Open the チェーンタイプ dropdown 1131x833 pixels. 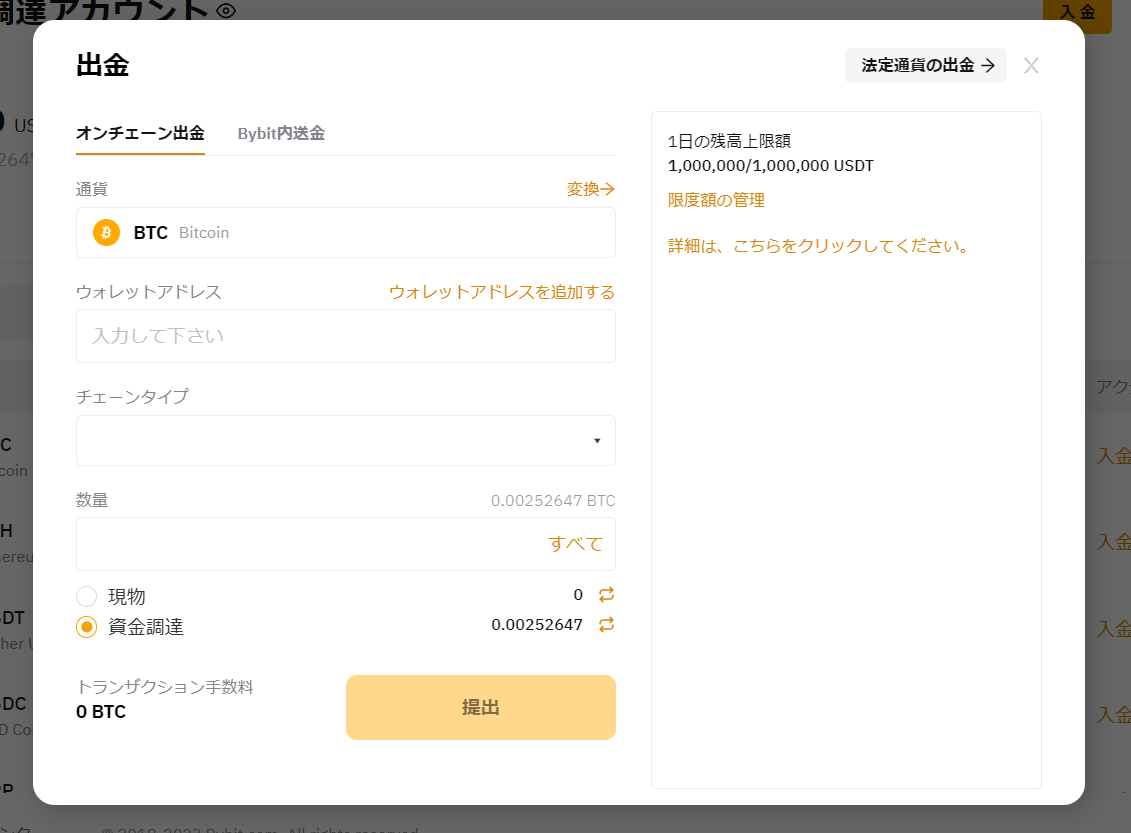tap(345, 441)
